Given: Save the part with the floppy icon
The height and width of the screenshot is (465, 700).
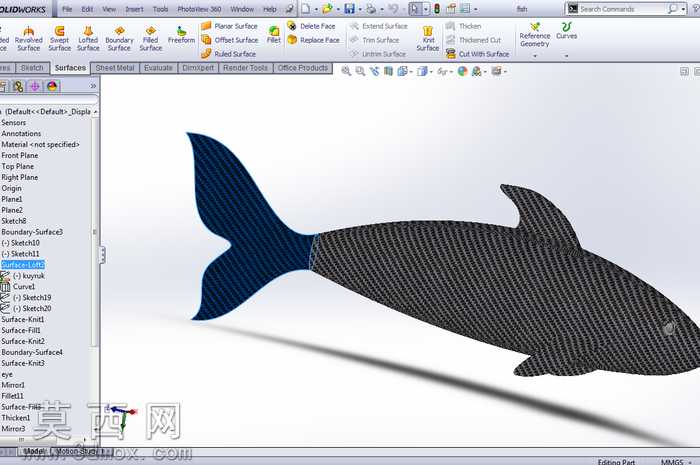Looking at the screenshot, I should [350, 8].
